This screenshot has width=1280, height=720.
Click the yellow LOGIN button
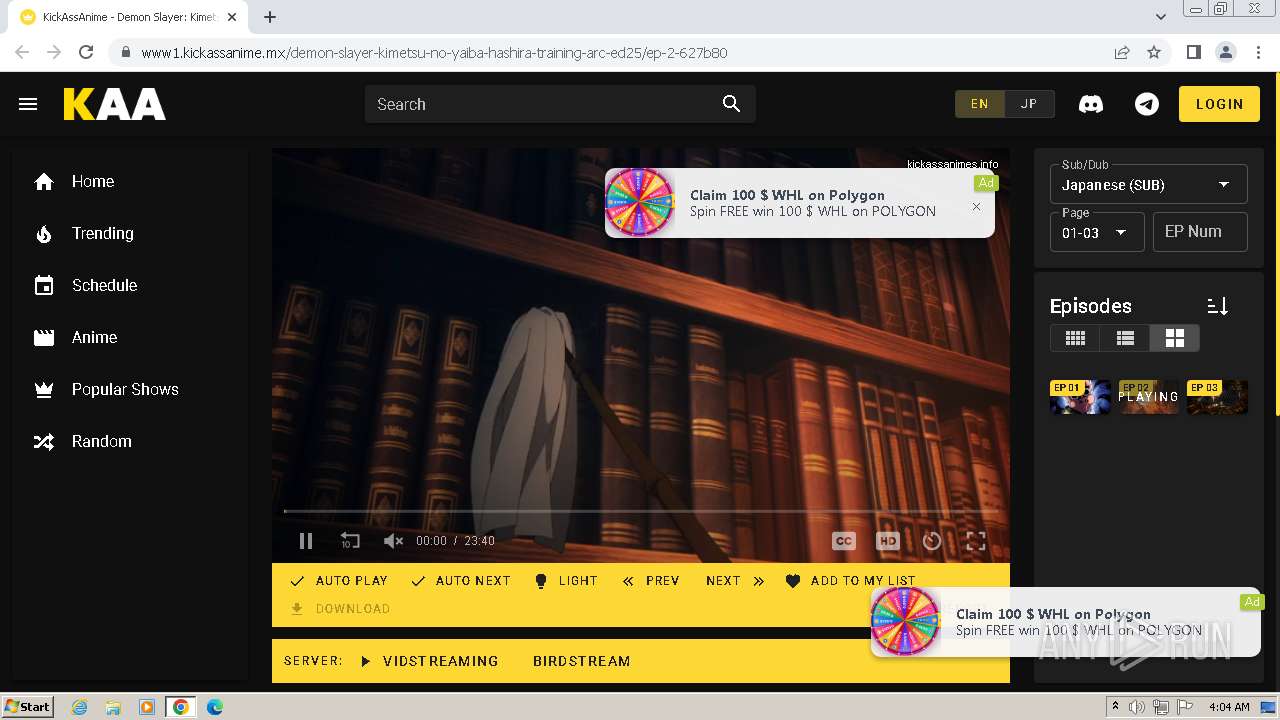[x=1219, y=104]
